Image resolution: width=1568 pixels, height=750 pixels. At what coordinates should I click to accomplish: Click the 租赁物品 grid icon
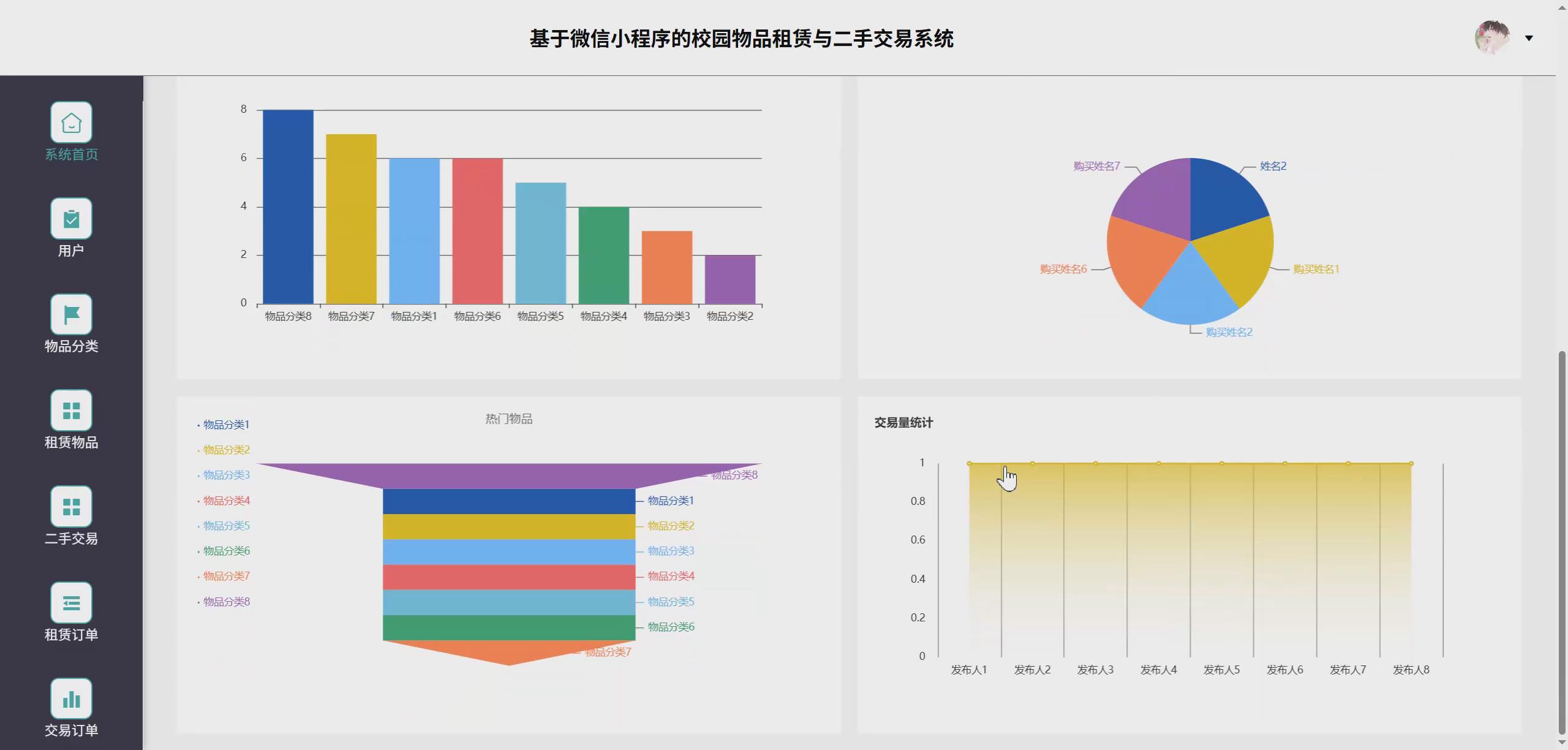[x=71, y=409]
